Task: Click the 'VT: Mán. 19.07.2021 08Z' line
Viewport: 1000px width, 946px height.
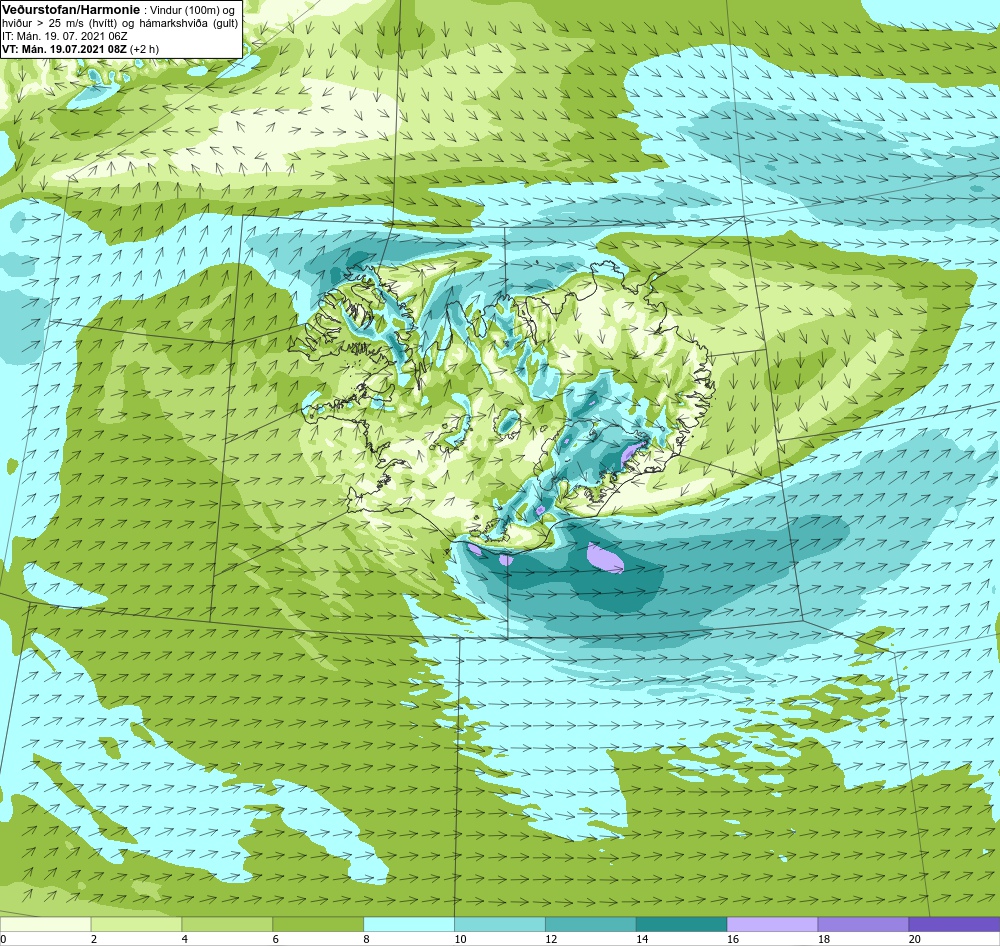Action: 64,49
